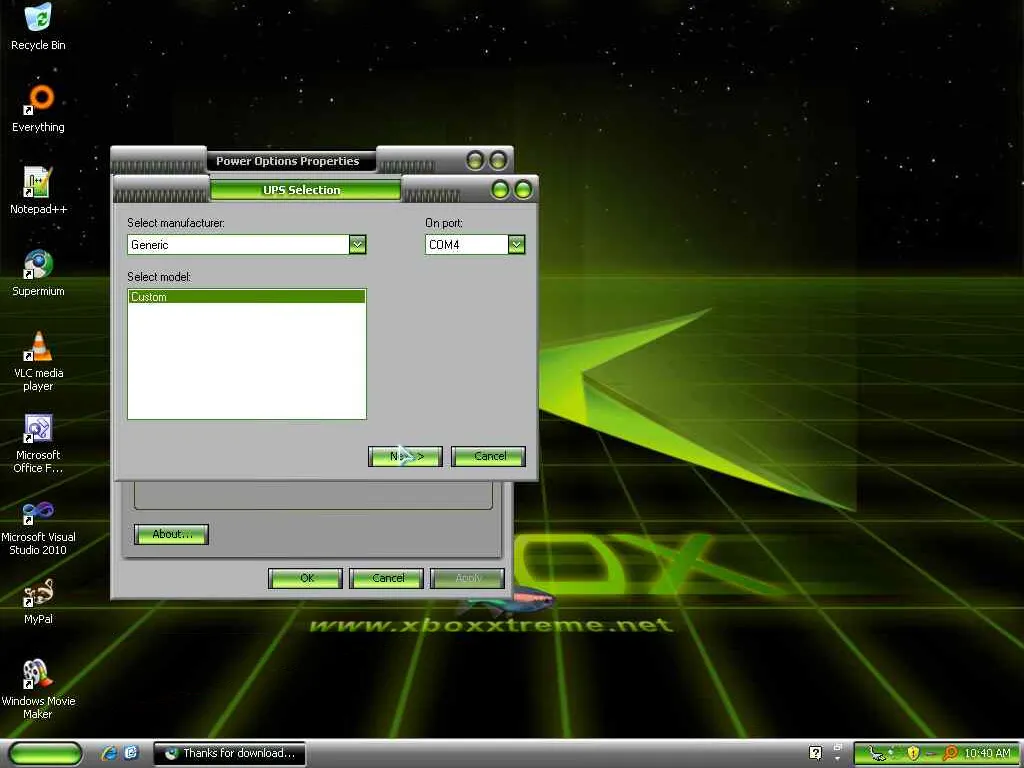1024x768 pixels.
Task: Select the Custom model in the list
Action: pos(247,297)
